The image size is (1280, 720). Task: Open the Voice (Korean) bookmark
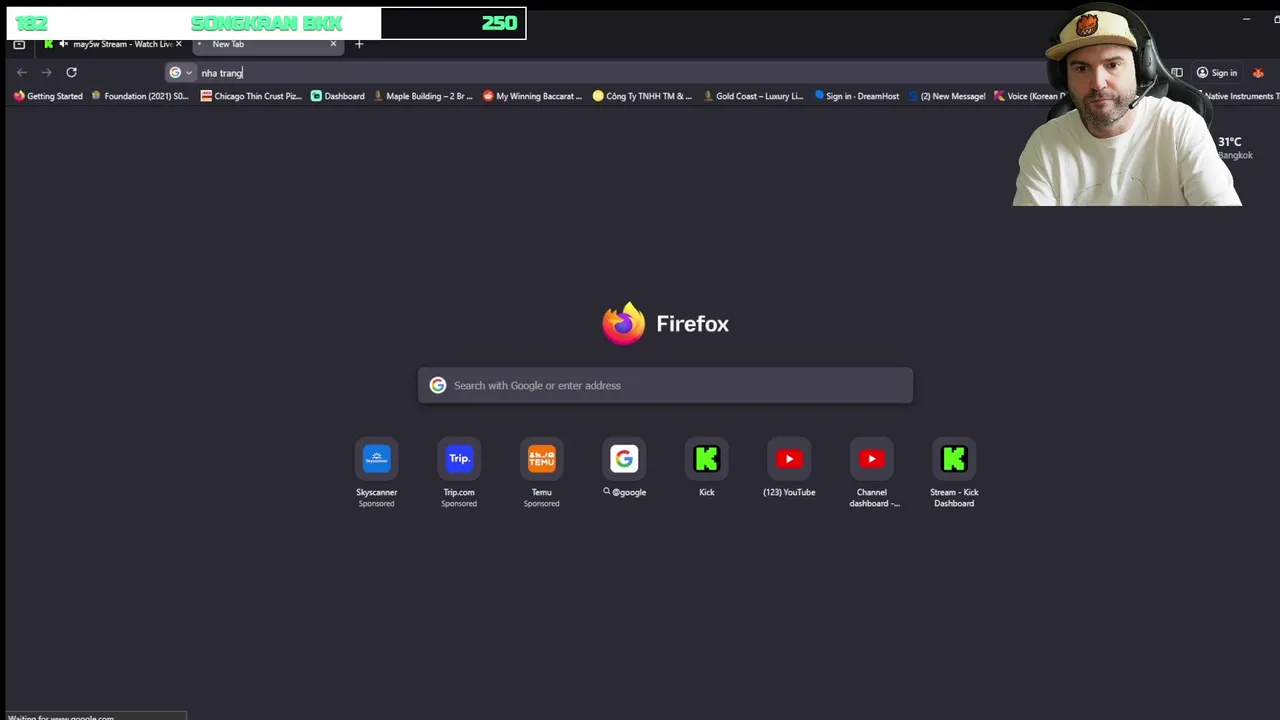pyautogui.click(x=1028, y=96)
